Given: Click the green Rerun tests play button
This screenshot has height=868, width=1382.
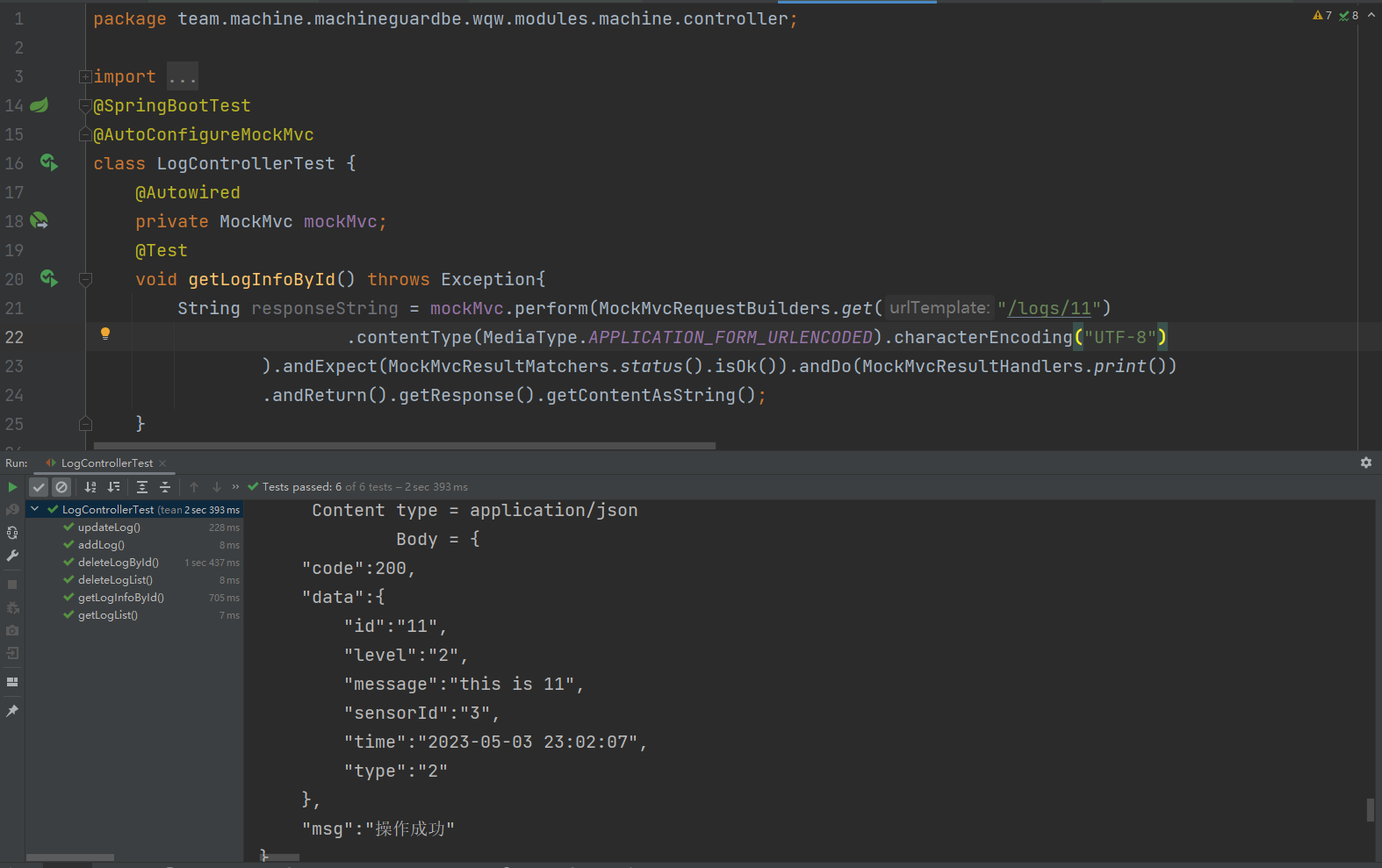Looking at the screenshot, I should tap(12, 487).
